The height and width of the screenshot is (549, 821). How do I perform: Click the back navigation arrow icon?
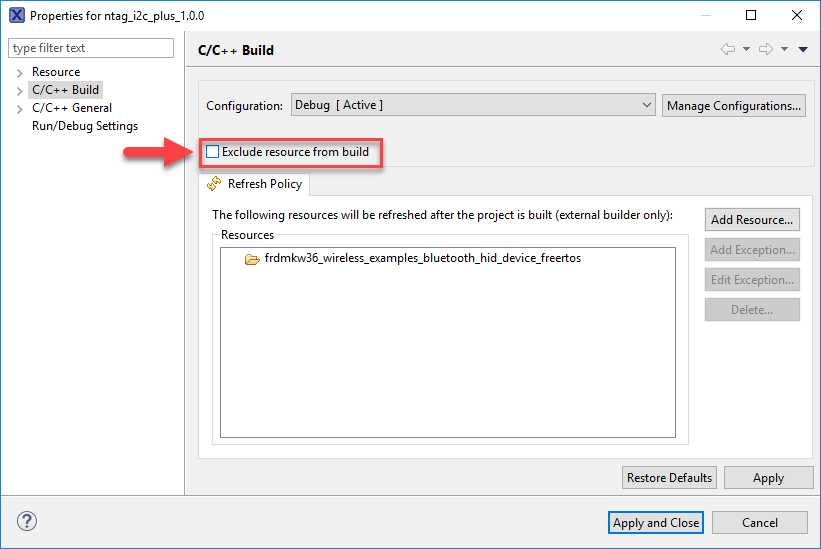point(727,49)
